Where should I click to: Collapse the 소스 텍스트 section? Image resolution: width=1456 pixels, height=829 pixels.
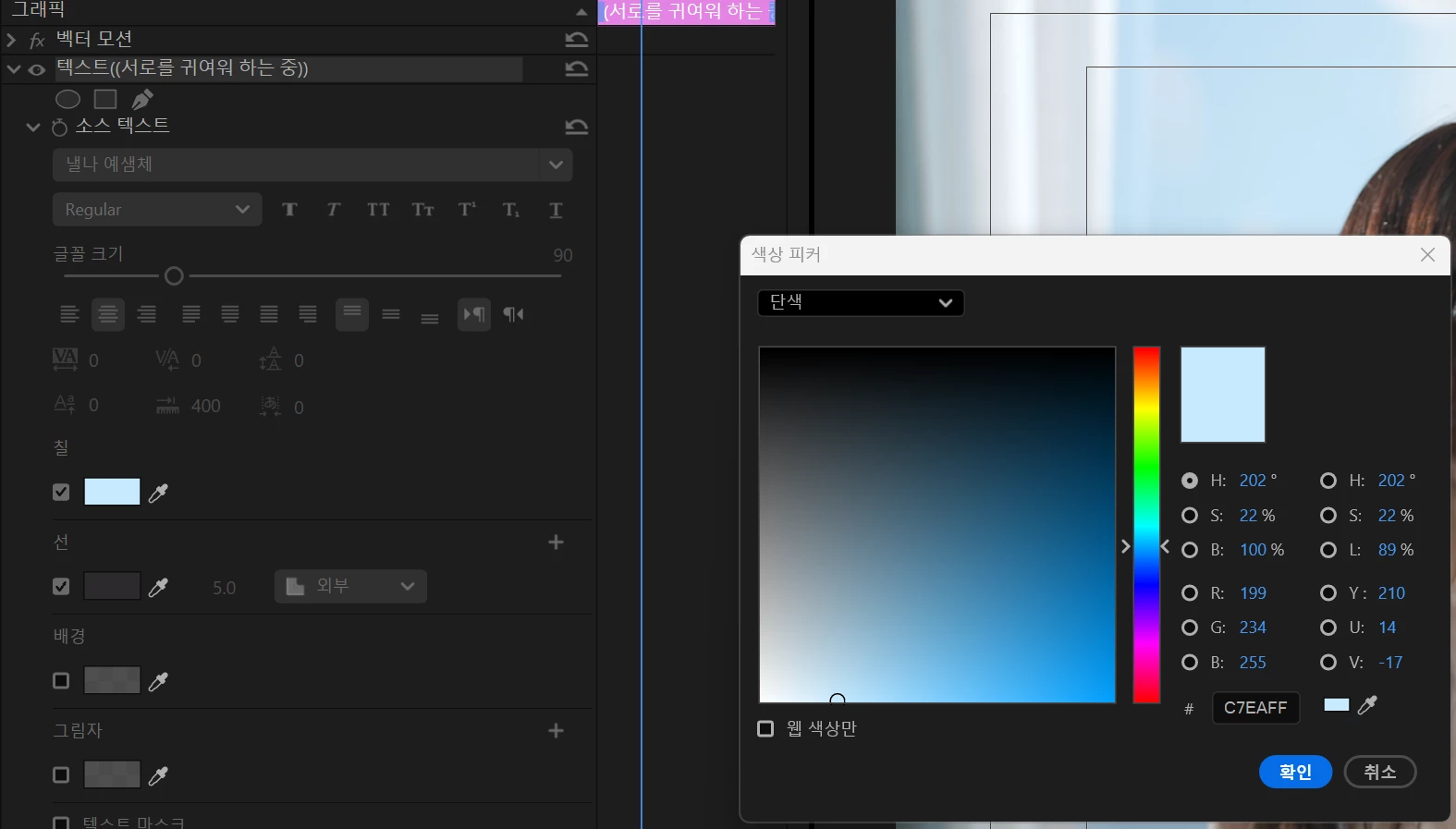[x=33, y=128]
